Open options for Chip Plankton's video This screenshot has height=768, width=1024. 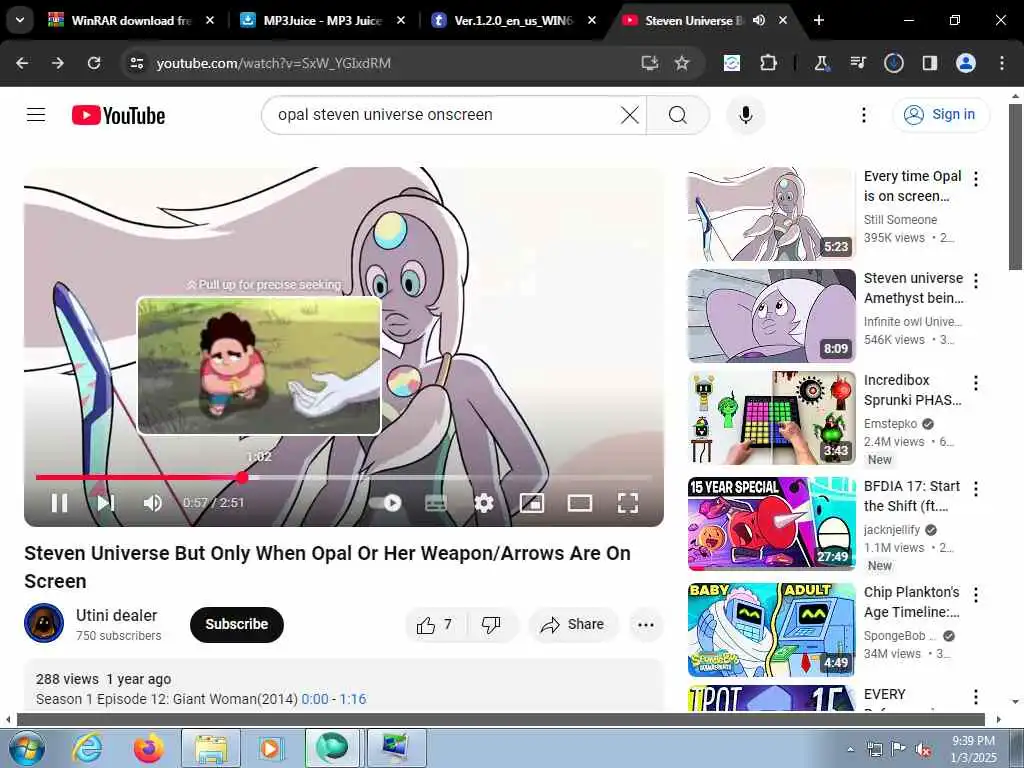pyautogui.click(x=976, y=594)
